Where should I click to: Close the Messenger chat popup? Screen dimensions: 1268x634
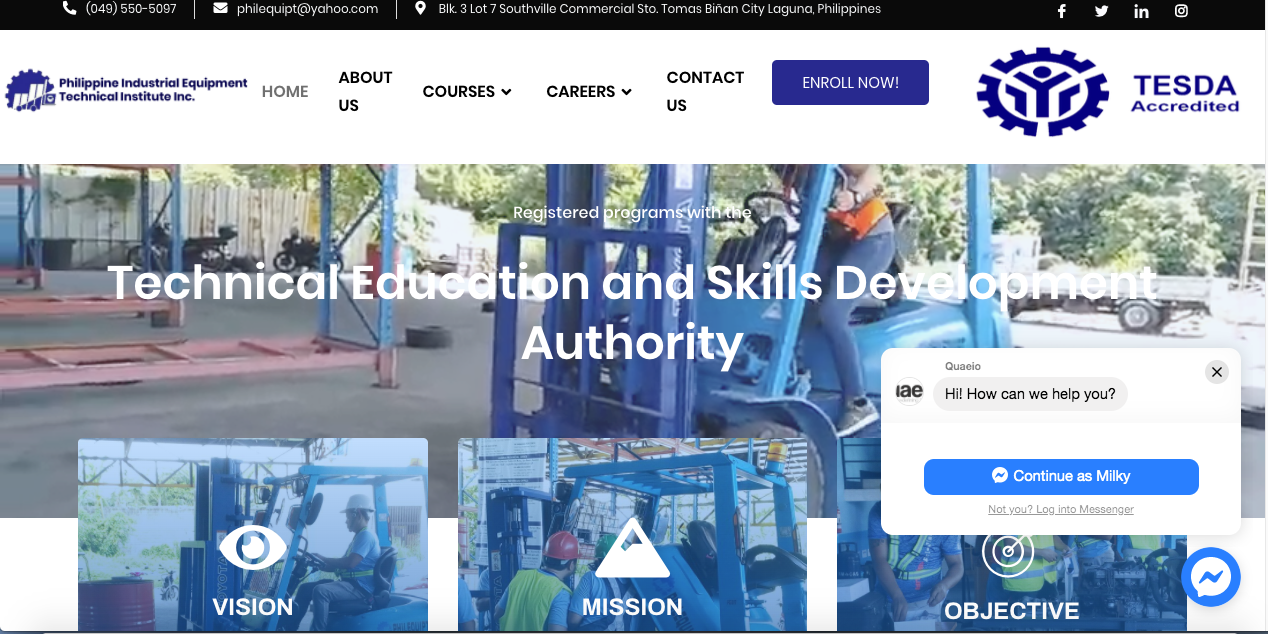pos(1216,372)
